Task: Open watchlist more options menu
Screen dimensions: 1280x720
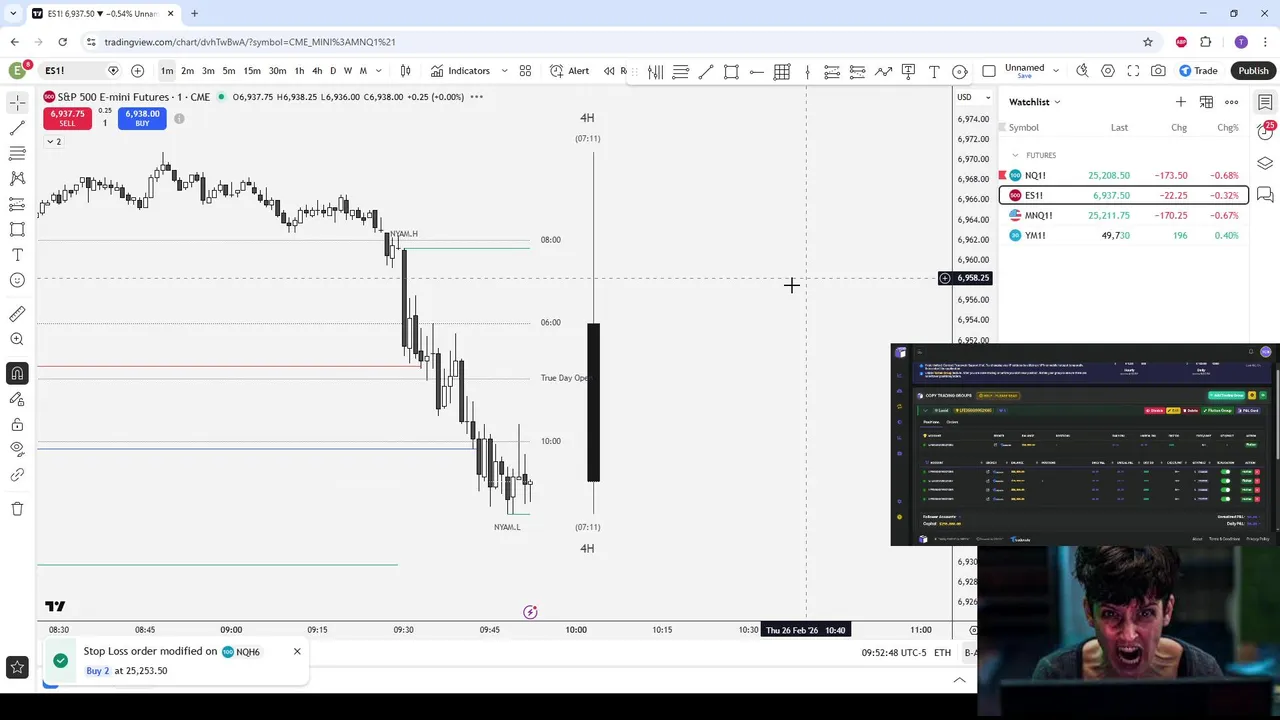Action: coord(1232,102)
